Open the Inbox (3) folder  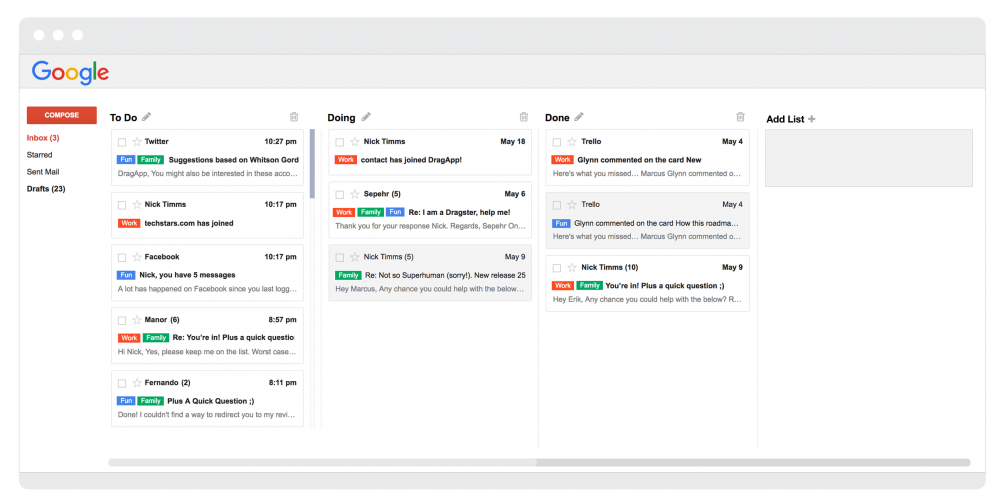point(43,138)
